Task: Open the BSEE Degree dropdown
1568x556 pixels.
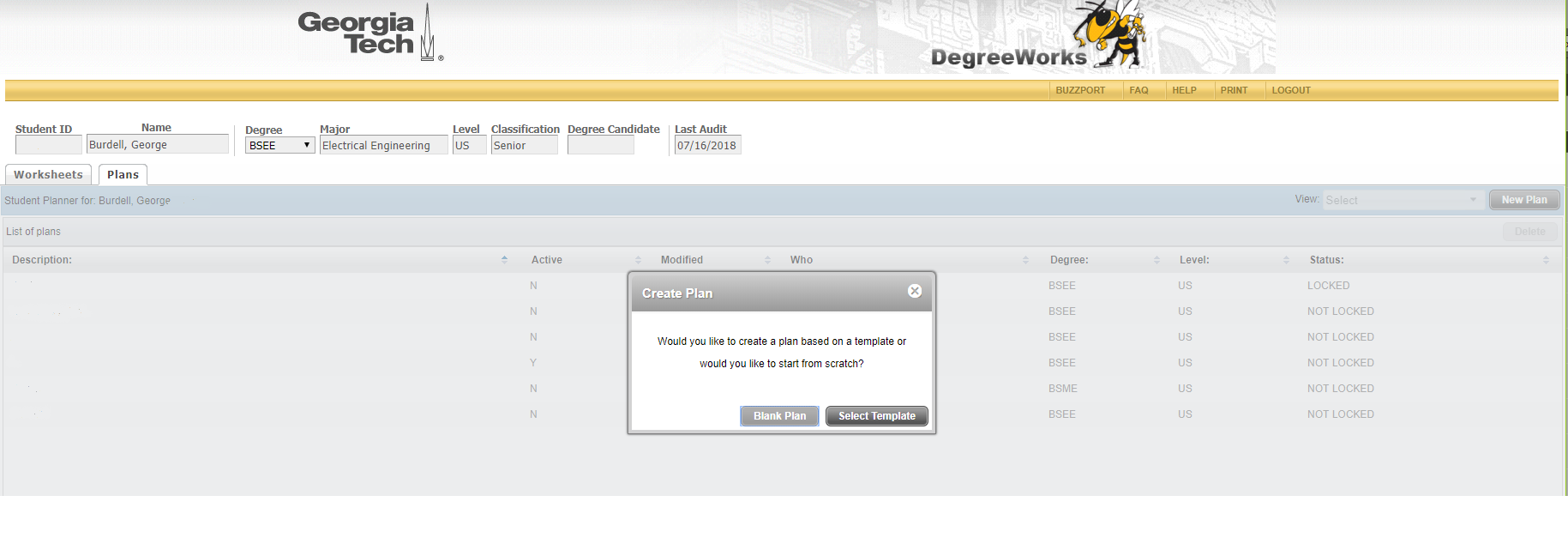Action: pyautogui.click(x=279, y=146)
